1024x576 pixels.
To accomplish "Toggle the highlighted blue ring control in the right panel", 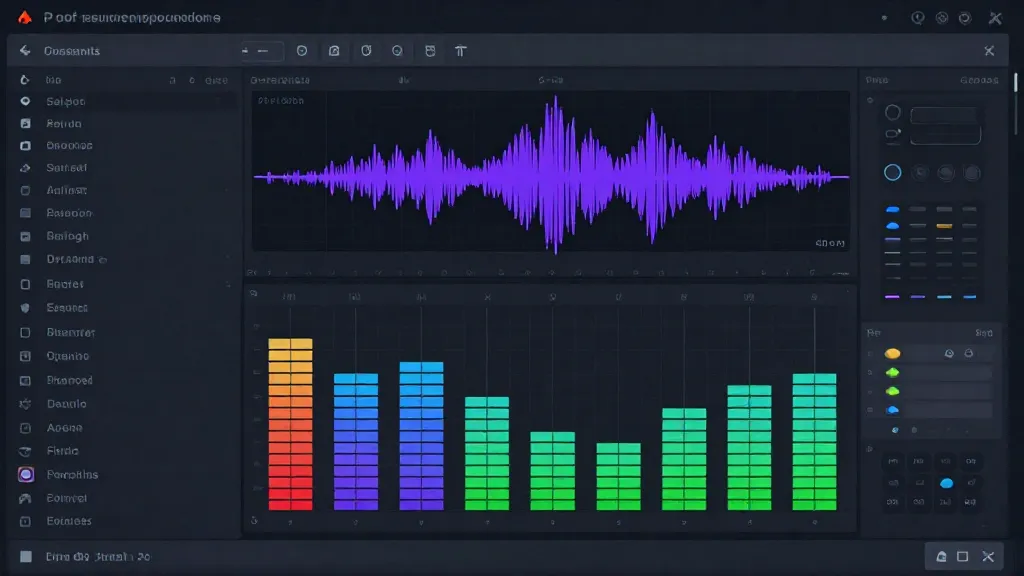I will pyautogui.click(x=892, y=171).
